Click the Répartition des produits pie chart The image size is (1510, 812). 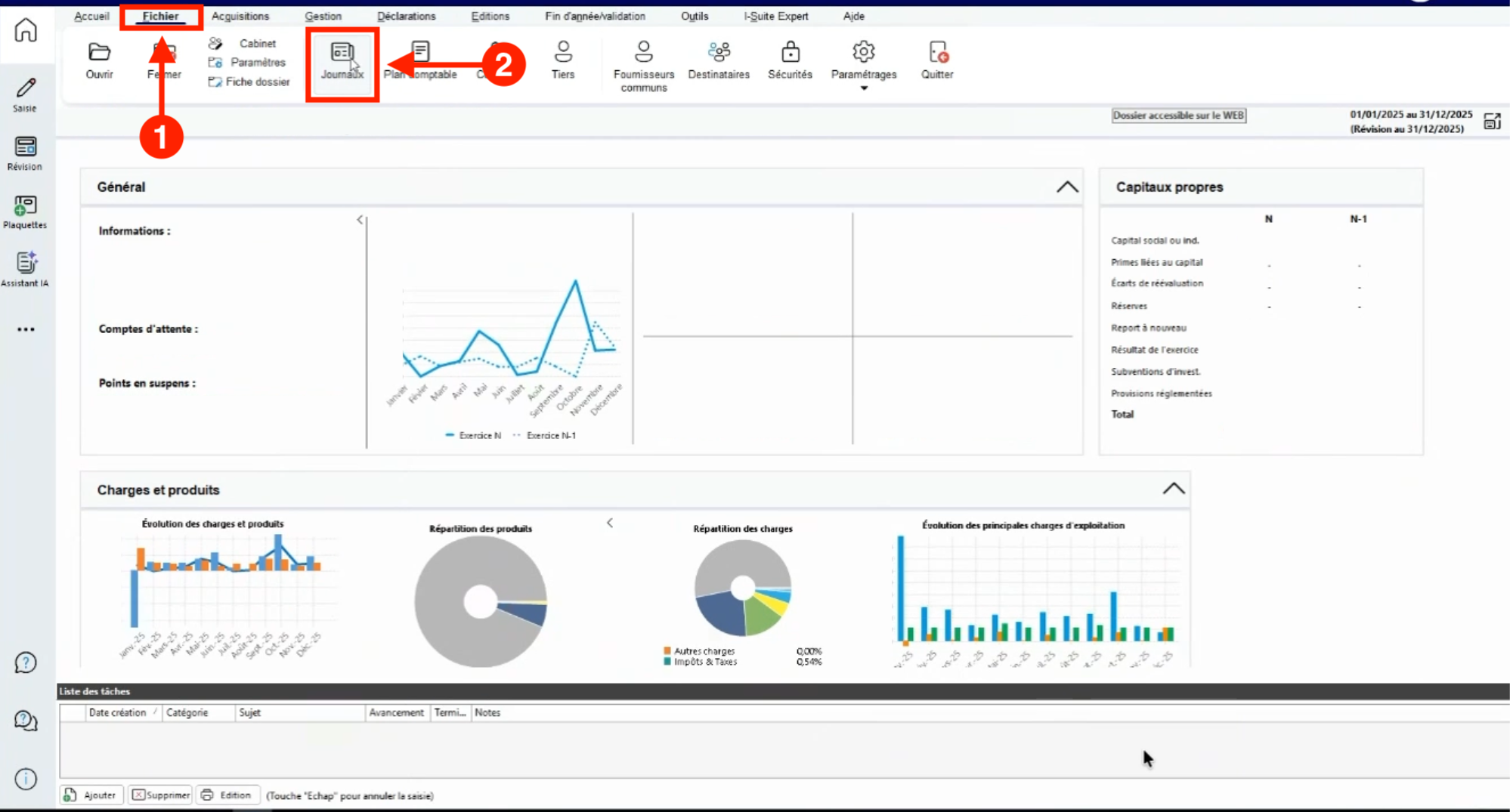(481, 601)
